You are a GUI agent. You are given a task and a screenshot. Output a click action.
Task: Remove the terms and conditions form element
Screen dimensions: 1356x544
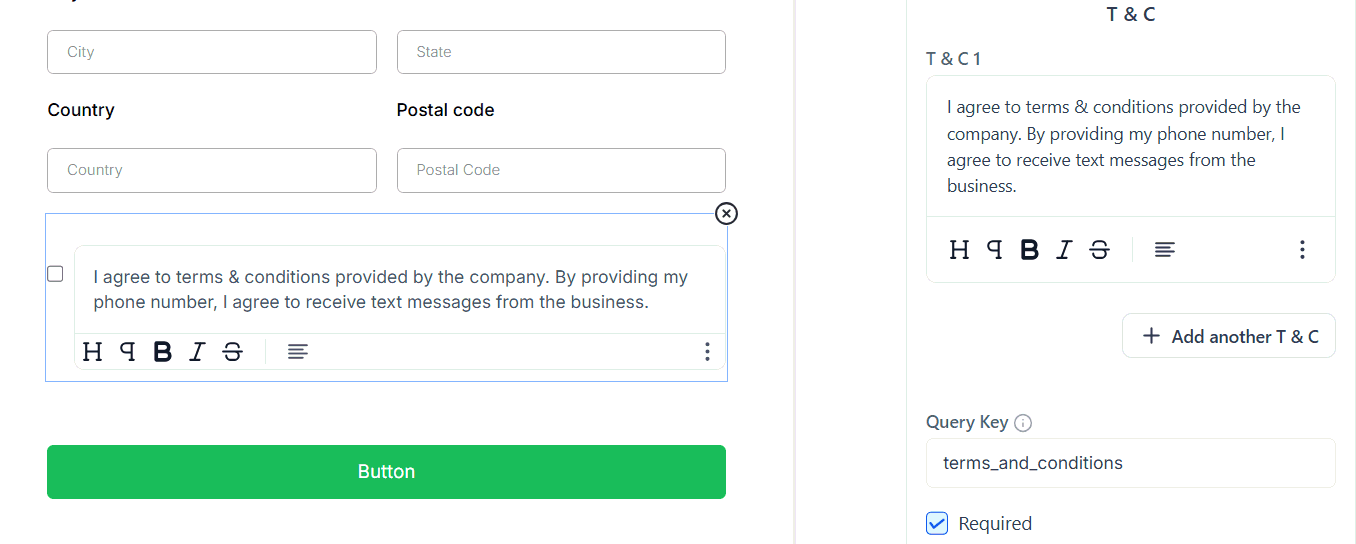(x=727, y=213)
